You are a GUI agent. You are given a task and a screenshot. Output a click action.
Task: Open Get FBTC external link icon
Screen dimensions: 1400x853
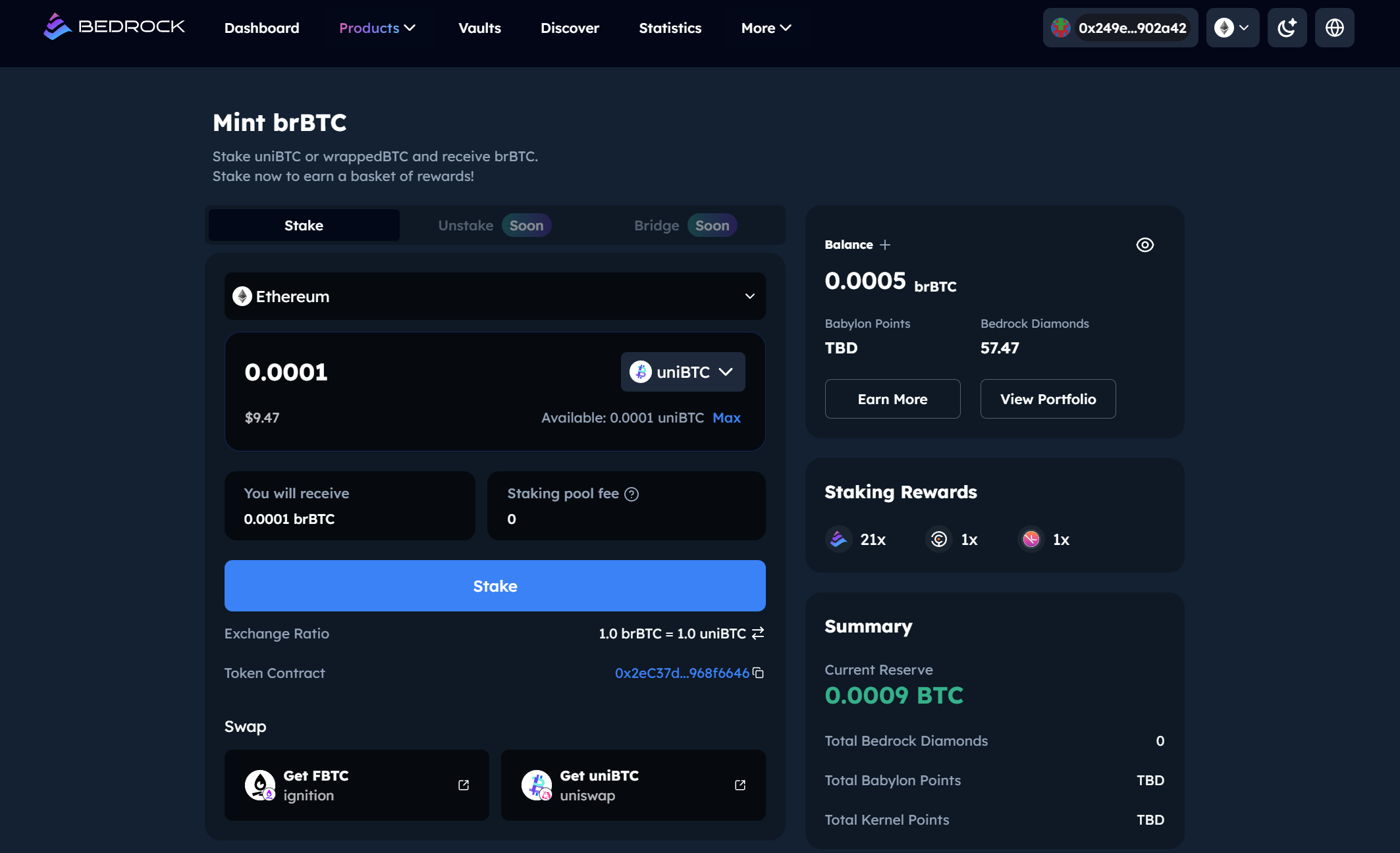[x=464, y=785]
